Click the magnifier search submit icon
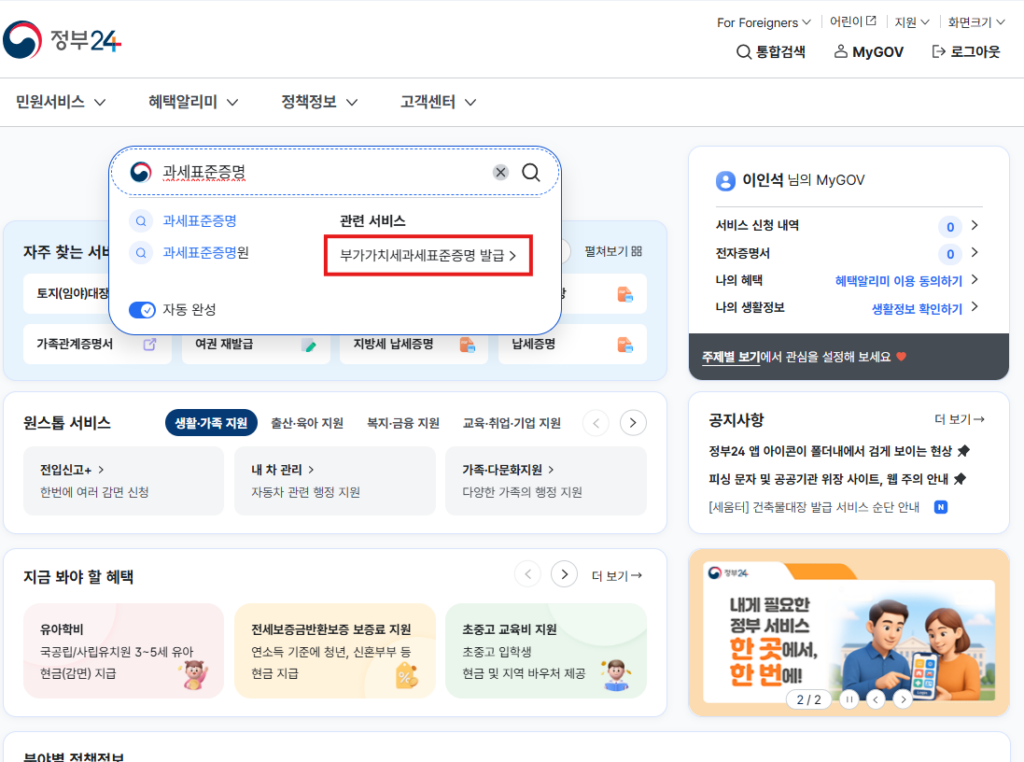 point(531,172)
